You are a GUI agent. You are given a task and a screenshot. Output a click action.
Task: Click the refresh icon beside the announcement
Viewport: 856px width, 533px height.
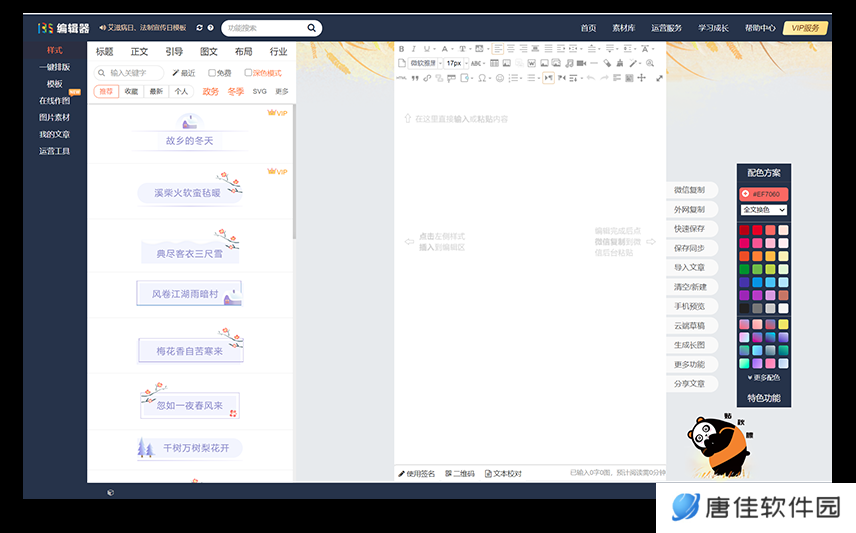(x=199, y=27)
